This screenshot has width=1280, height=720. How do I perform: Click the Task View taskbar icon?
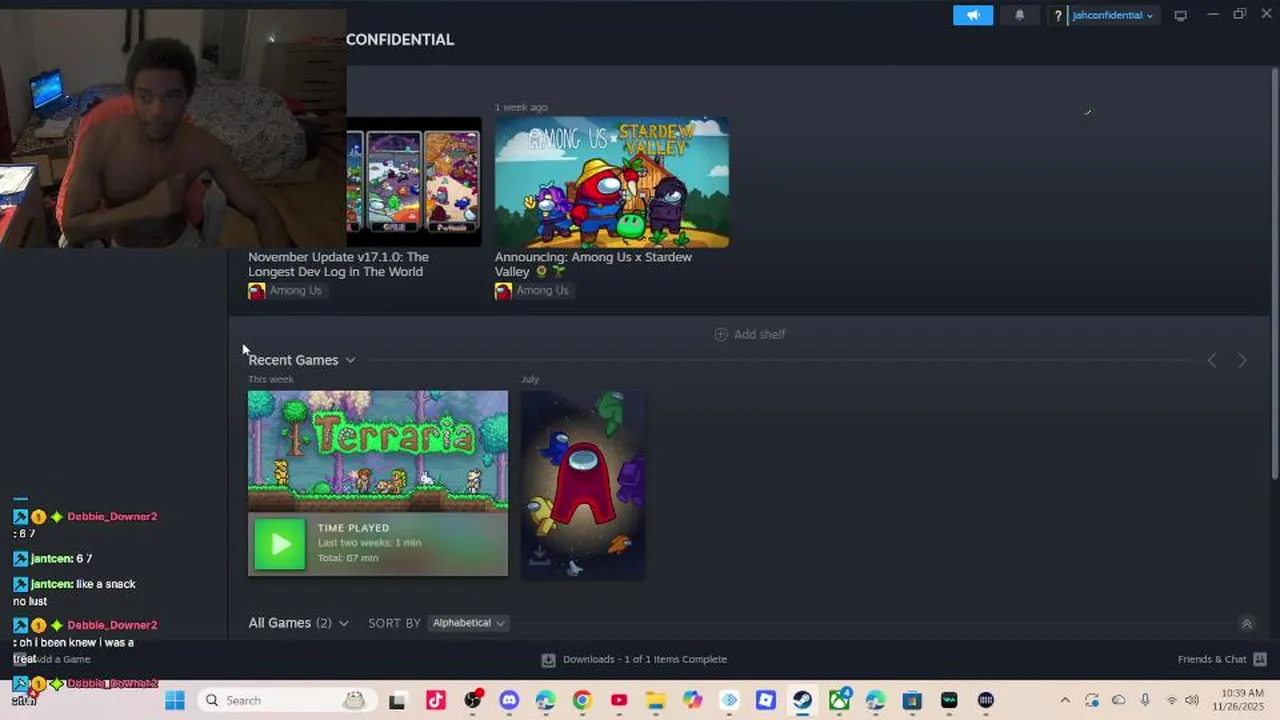[x=397, y=700]
